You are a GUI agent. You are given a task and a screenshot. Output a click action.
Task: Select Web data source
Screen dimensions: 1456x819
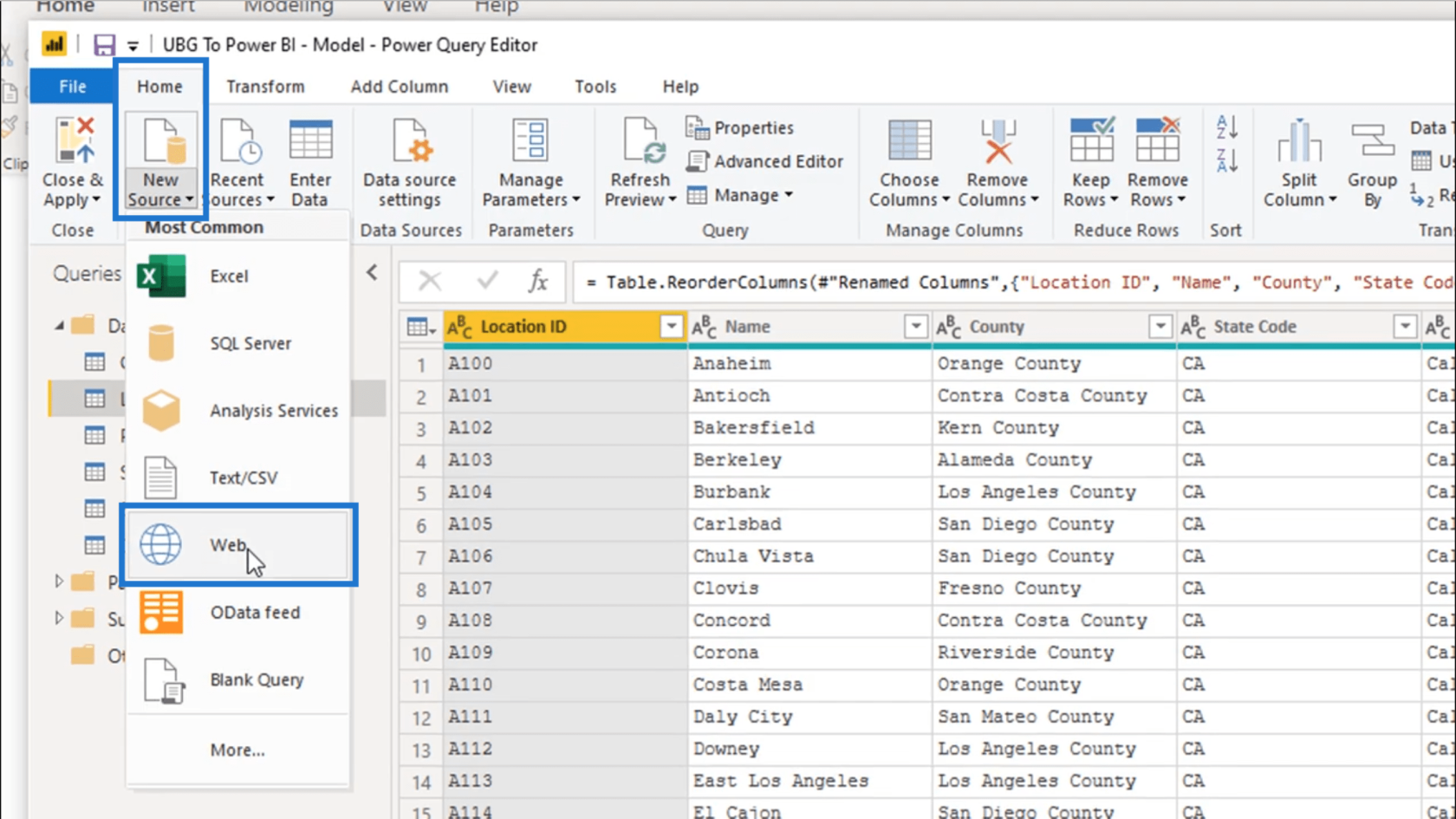[x=237, y=545]
